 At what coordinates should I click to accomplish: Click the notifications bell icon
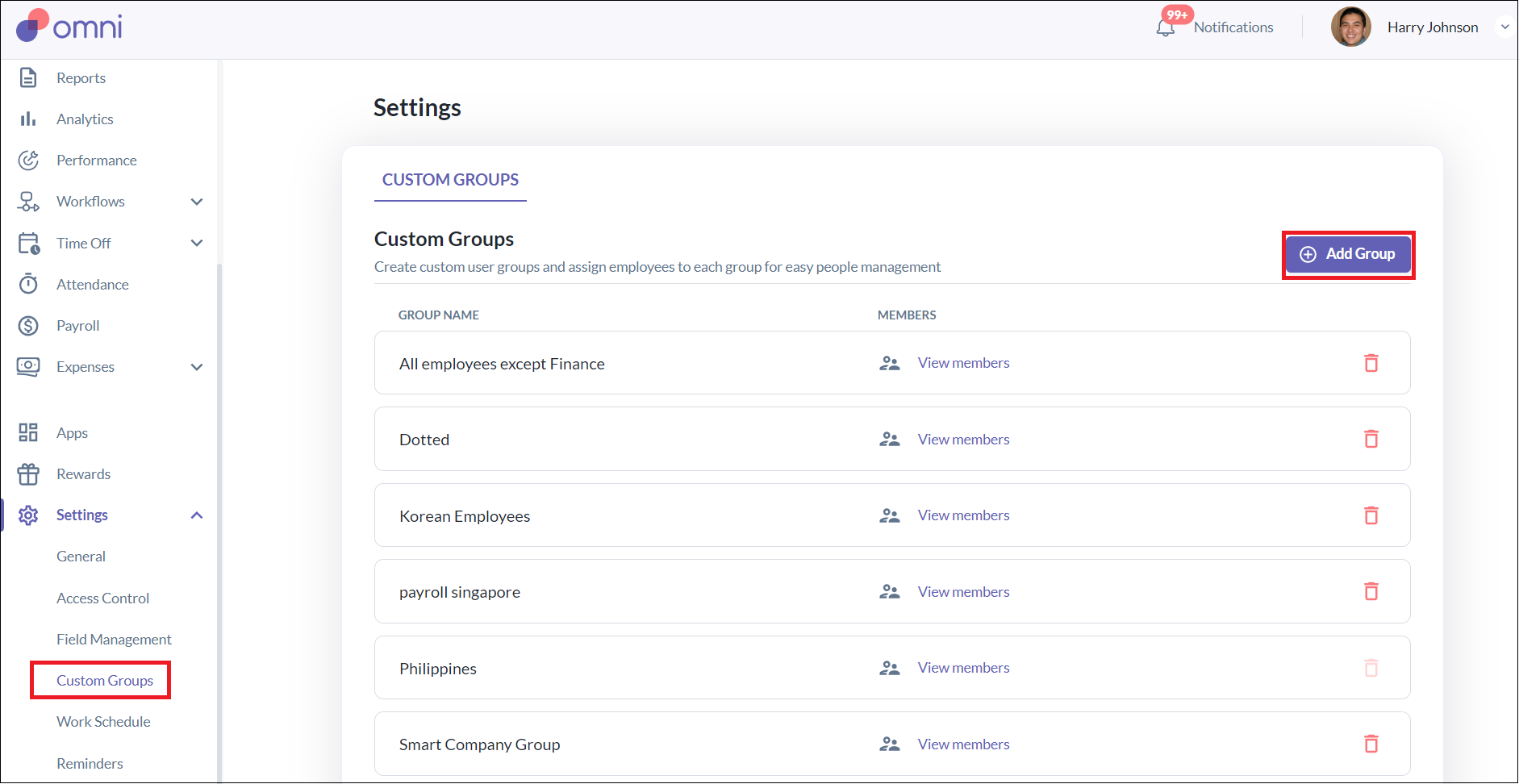[1165, 28]
